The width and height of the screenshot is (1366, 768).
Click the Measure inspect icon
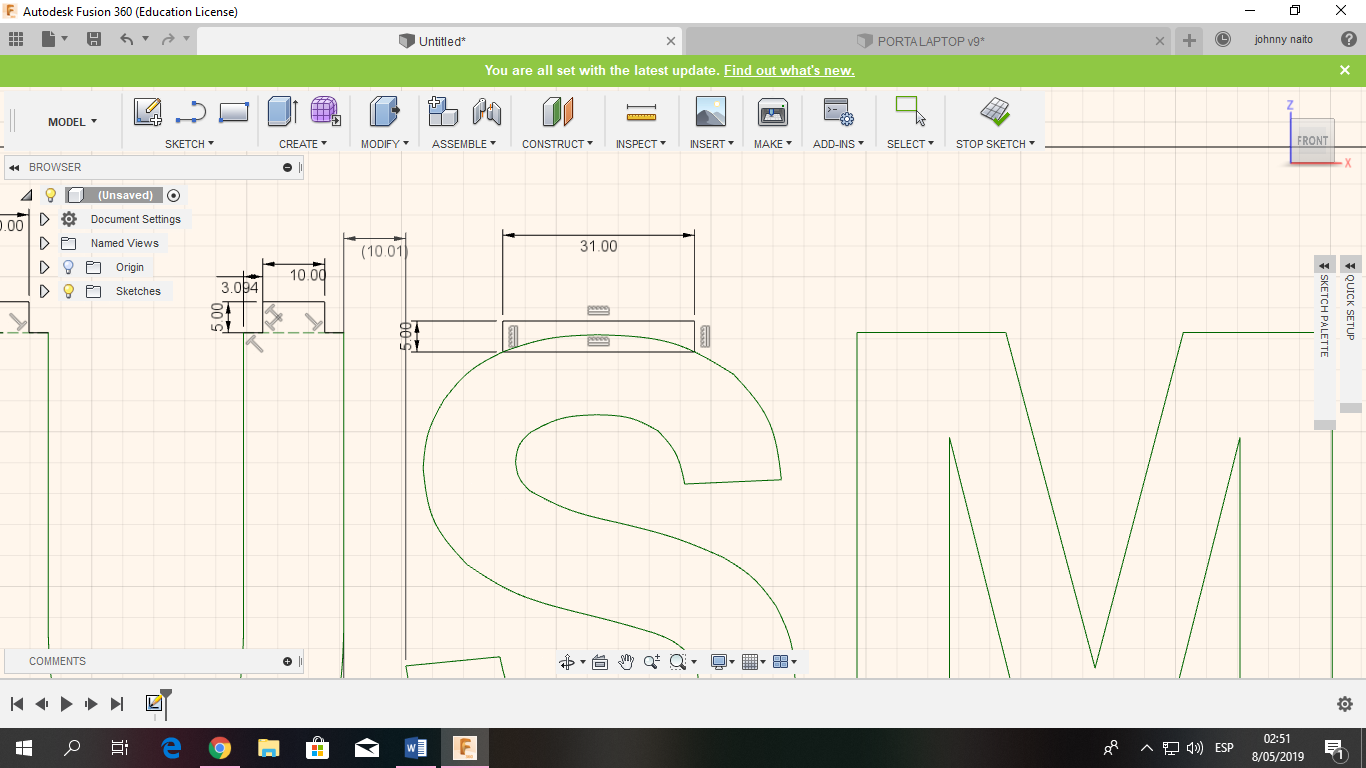click(x=641, y=111)
